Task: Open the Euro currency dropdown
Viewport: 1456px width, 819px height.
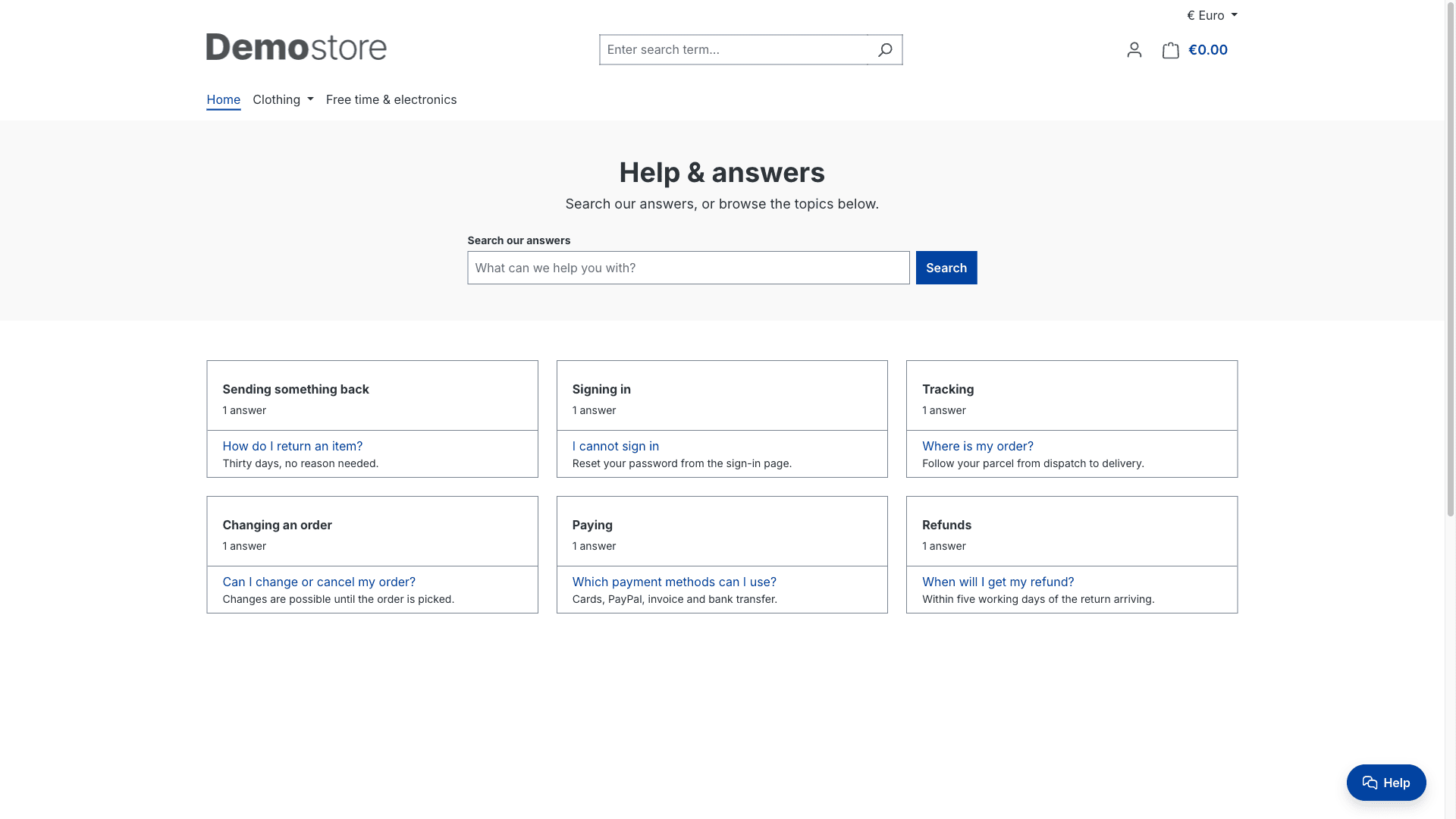Action: [1212, 15]
